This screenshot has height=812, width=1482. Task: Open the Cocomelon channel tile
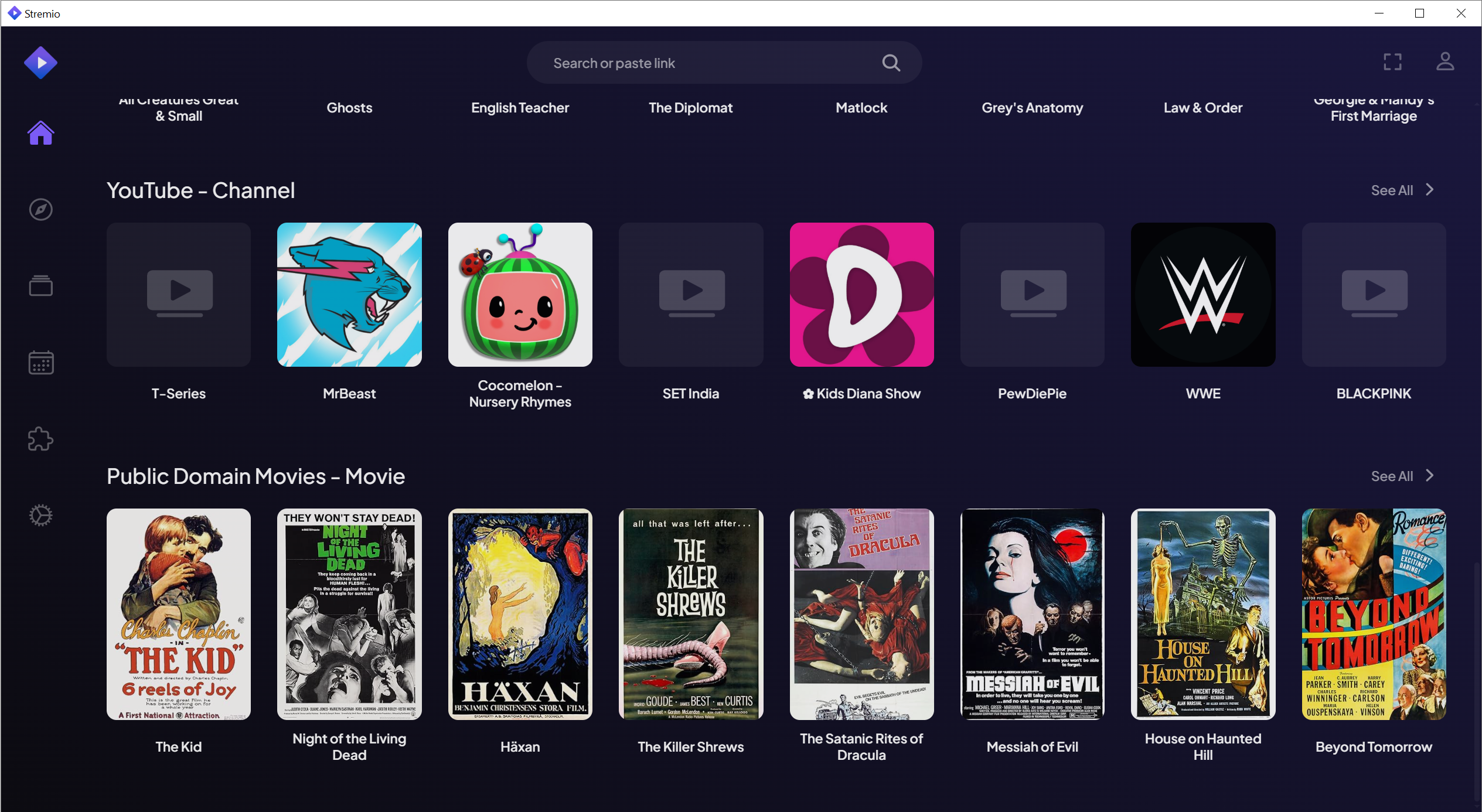pos(520,295)
